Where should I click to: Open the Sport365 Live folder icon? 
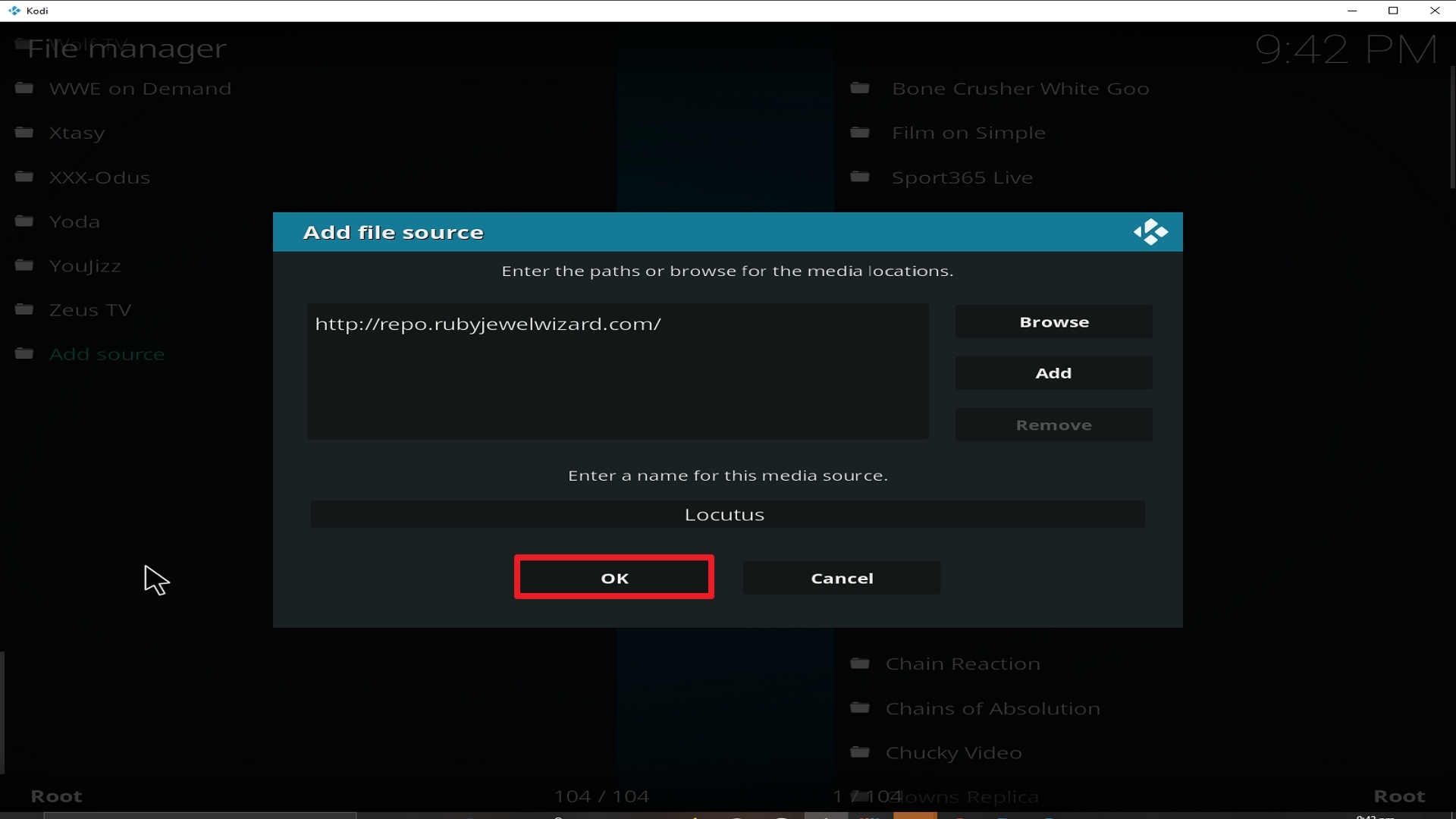click(x=860, y=177)
